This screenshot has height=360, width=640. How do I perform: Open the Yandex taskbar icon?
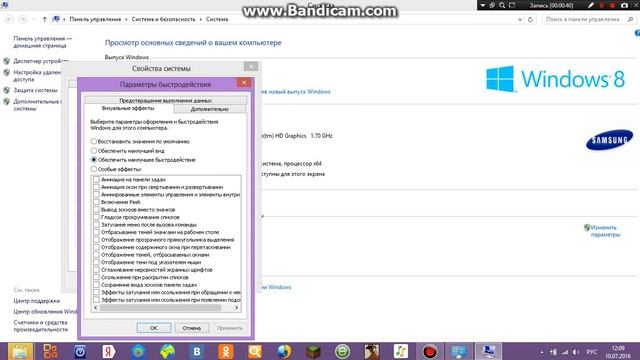click(x=109, y=351)
